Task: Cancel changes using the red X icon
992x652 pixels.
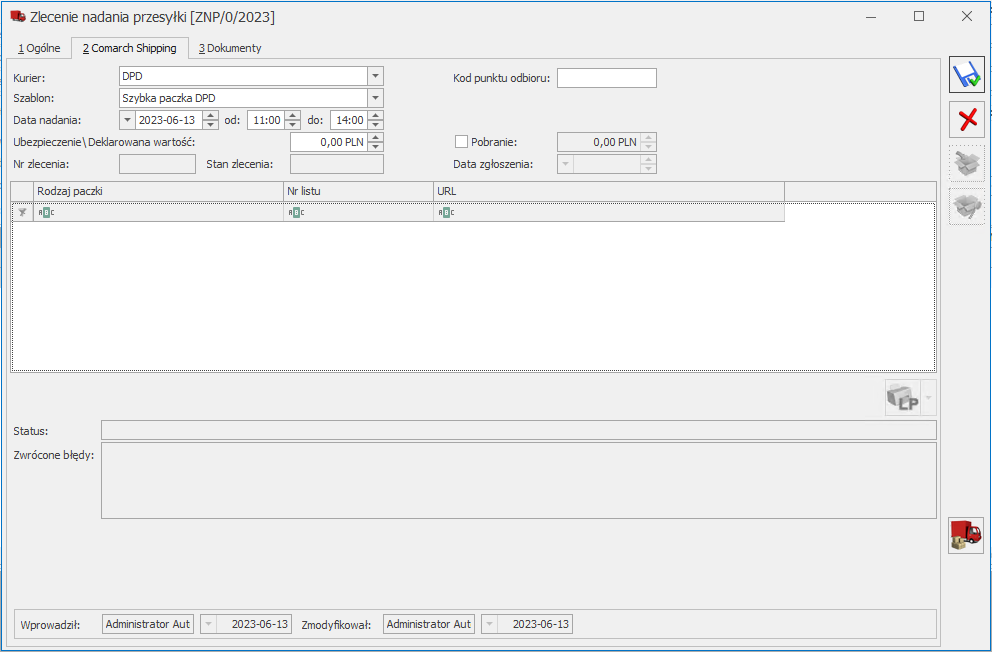Action: [x=967, y=119]
